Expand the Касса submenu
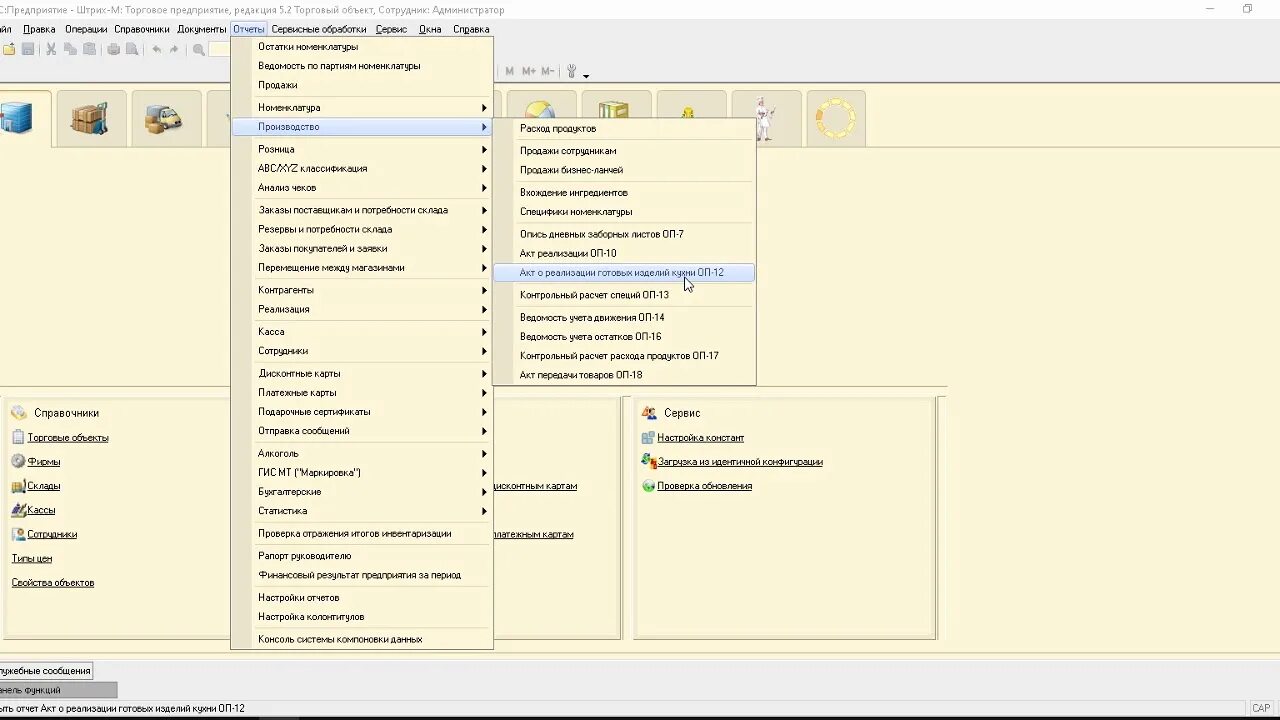 click(x=362, y=331)
